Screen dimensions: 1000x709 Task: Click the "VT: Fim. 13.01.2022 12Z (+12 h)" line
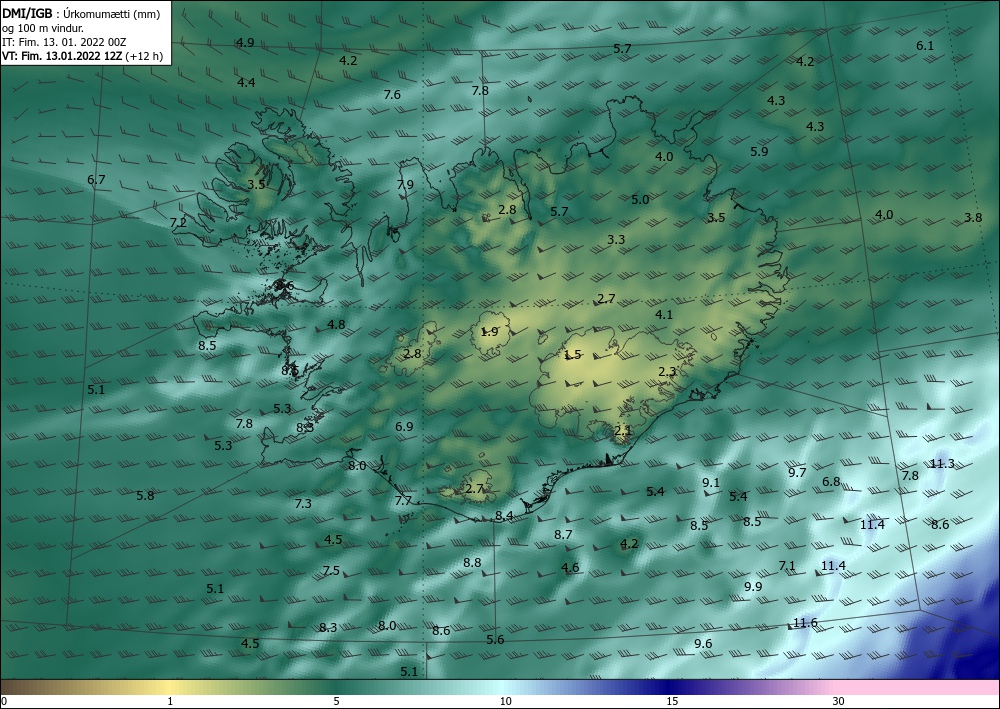pos(82,56)
